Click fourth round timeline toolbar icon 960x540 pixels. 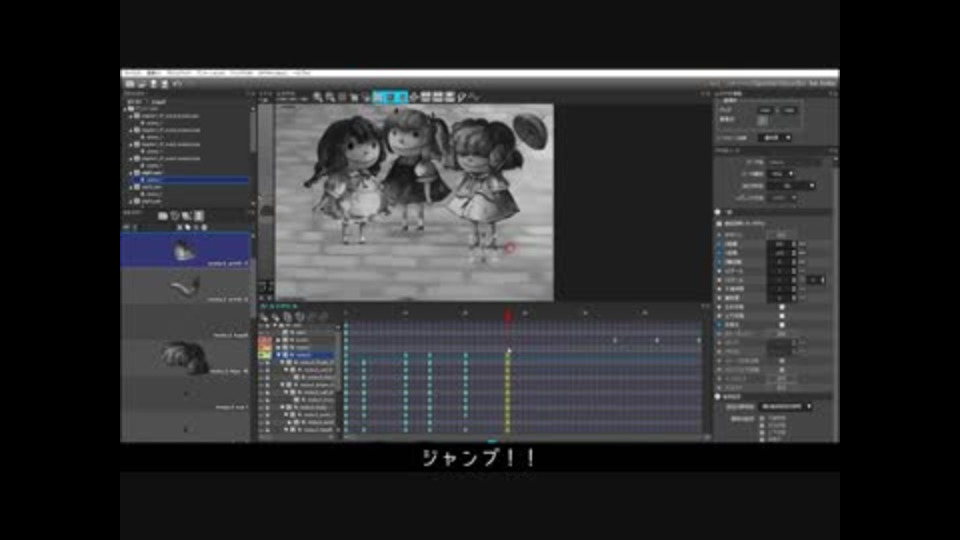tap(299, 317)
